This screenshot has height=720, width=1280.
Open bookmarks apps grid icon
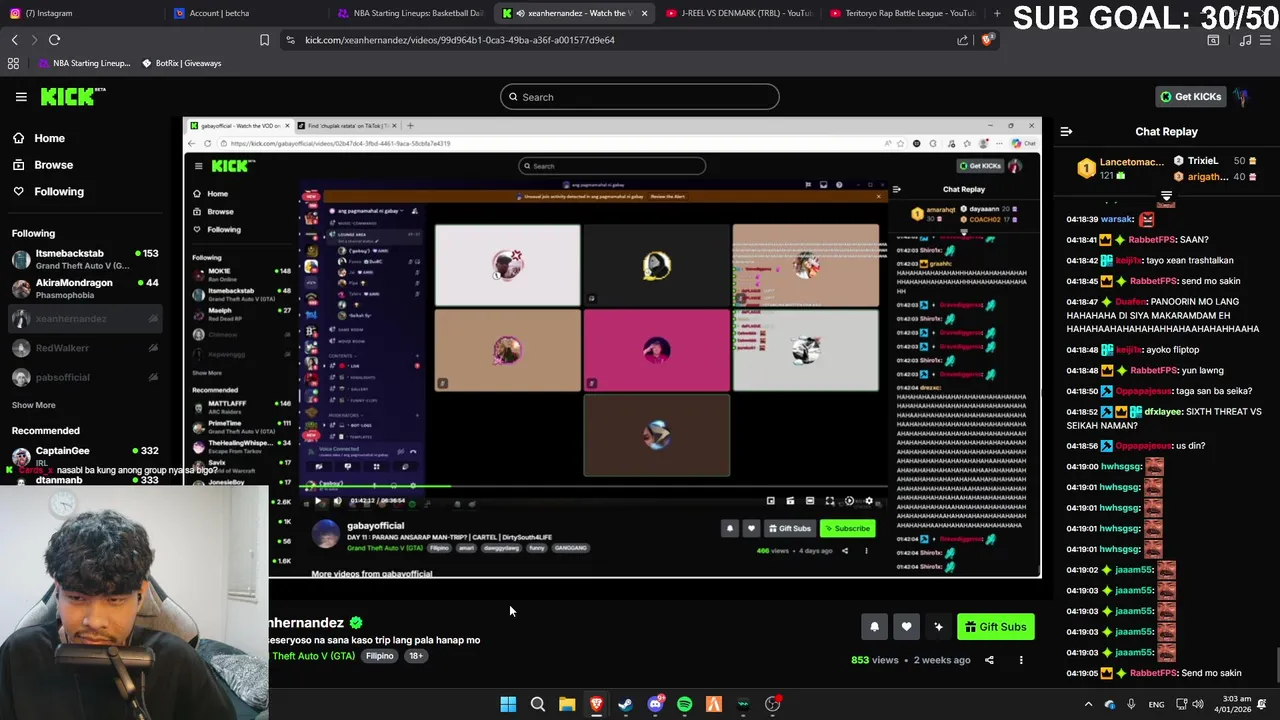pyautogui.click(x=13, y=63)
